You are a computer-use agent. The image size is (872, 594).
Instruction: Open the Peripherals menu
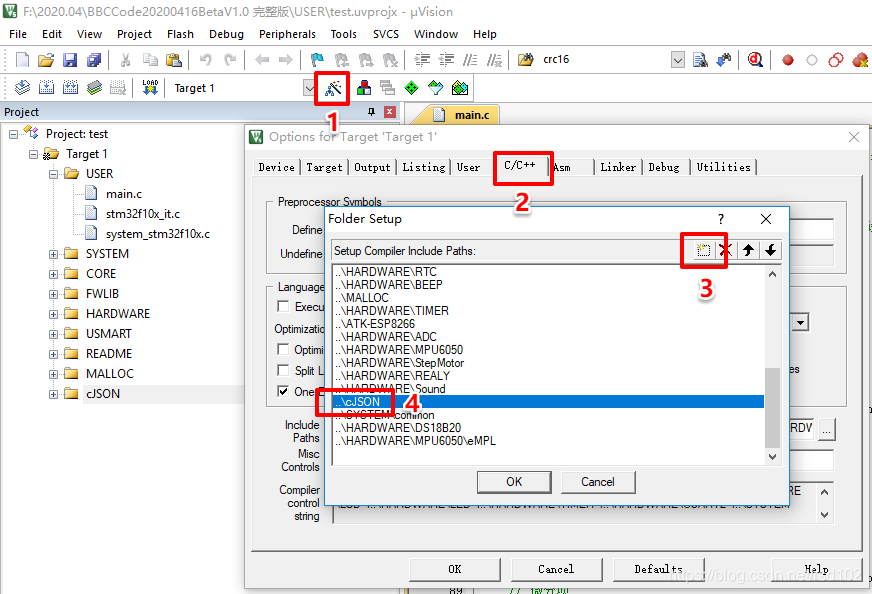click(287, 34)
